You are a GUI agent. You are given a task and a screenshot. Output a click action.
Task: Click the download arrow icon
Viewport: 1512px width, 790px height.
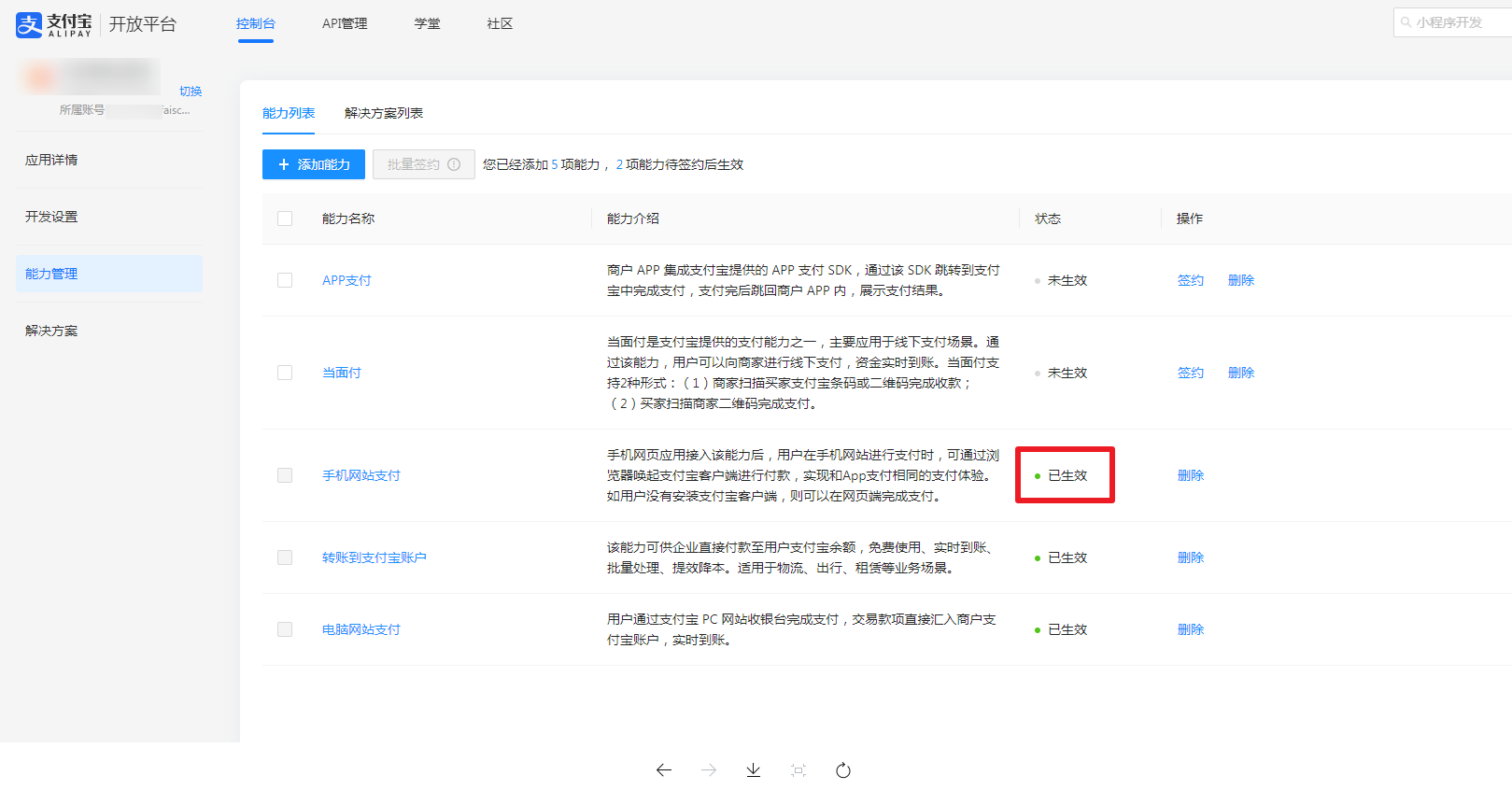pyautogui.click(x=754, y=770)
